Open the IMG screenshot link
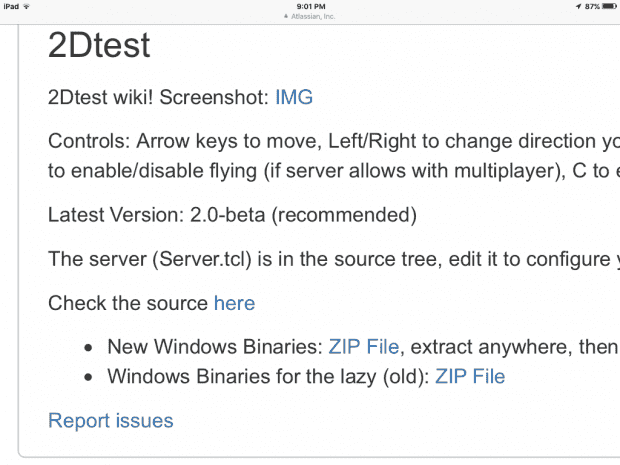Viewport: 620px width, 465px height. (294, 97)
